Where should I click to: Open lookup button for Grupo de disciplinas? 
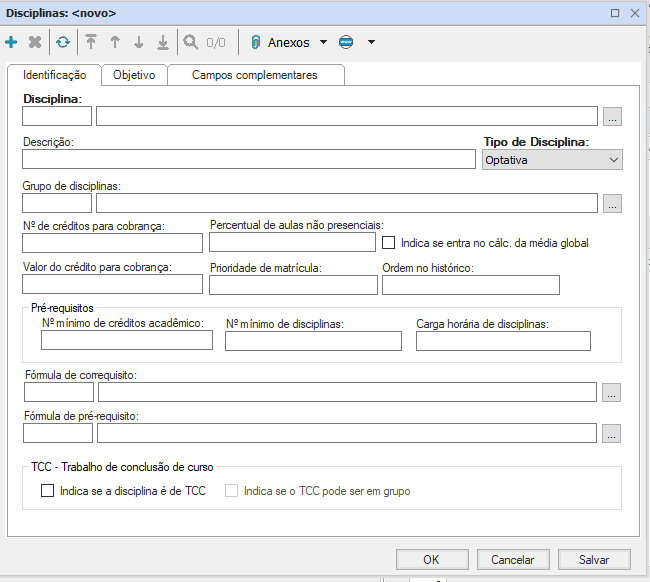tap(612, 203)
